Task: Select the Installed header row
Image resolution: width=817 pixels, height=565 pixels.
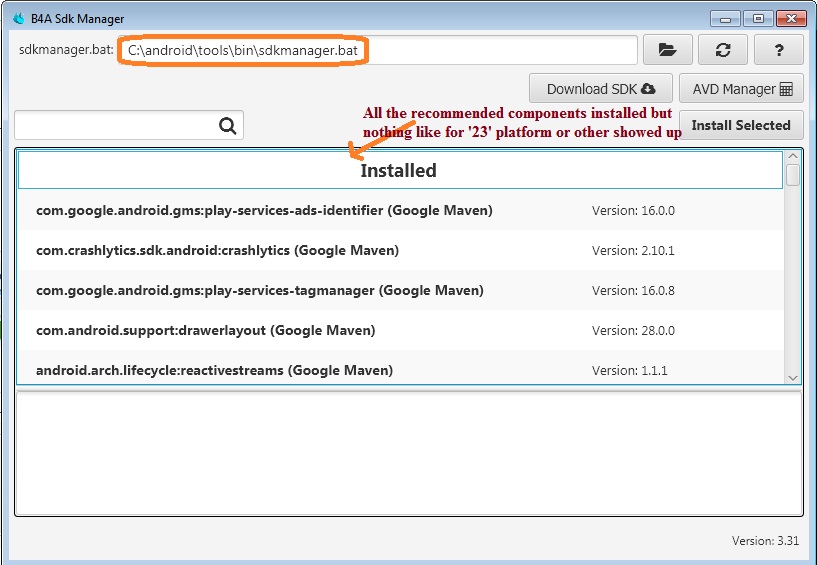Action: click(x=400, y=170)
